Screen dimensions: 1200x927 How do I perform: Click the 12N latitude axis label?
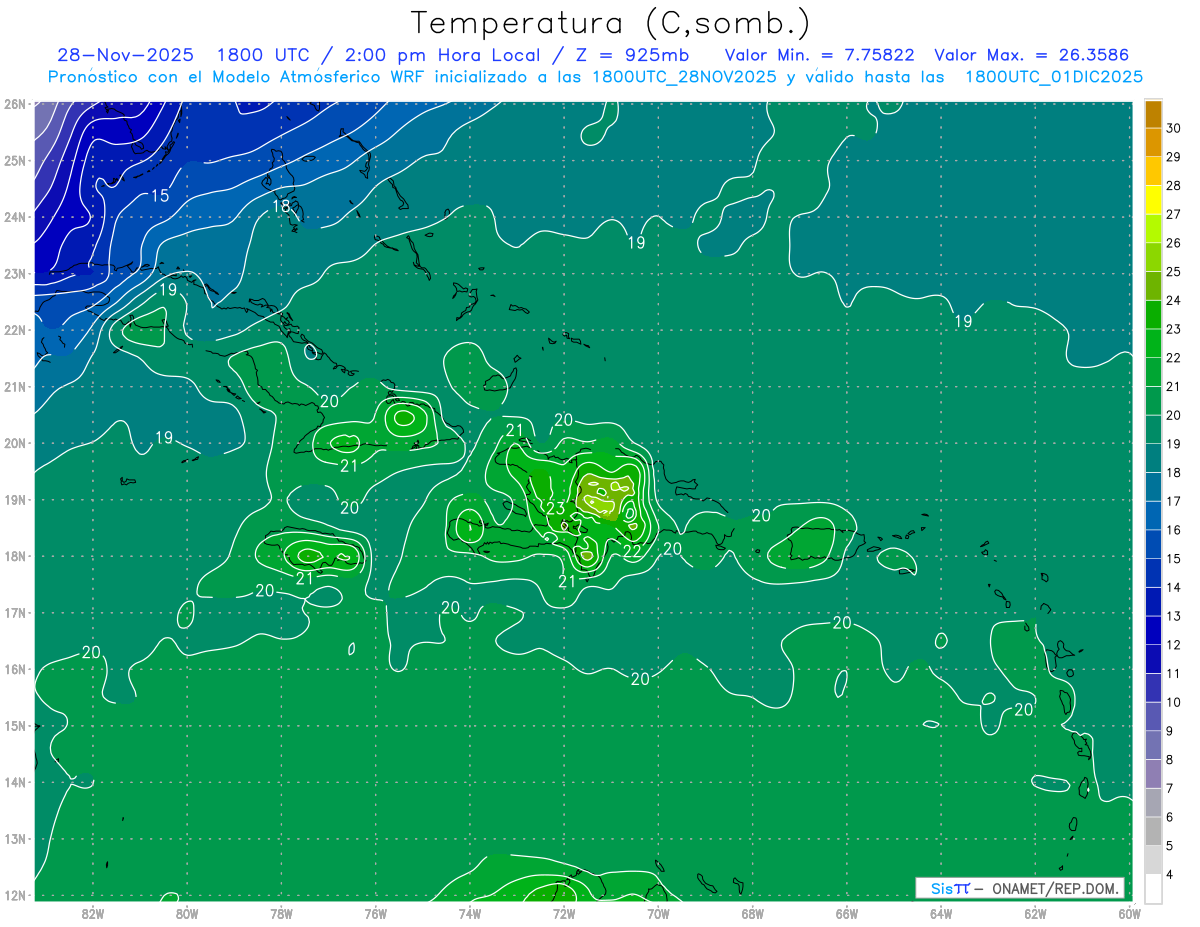coord(14,895)
